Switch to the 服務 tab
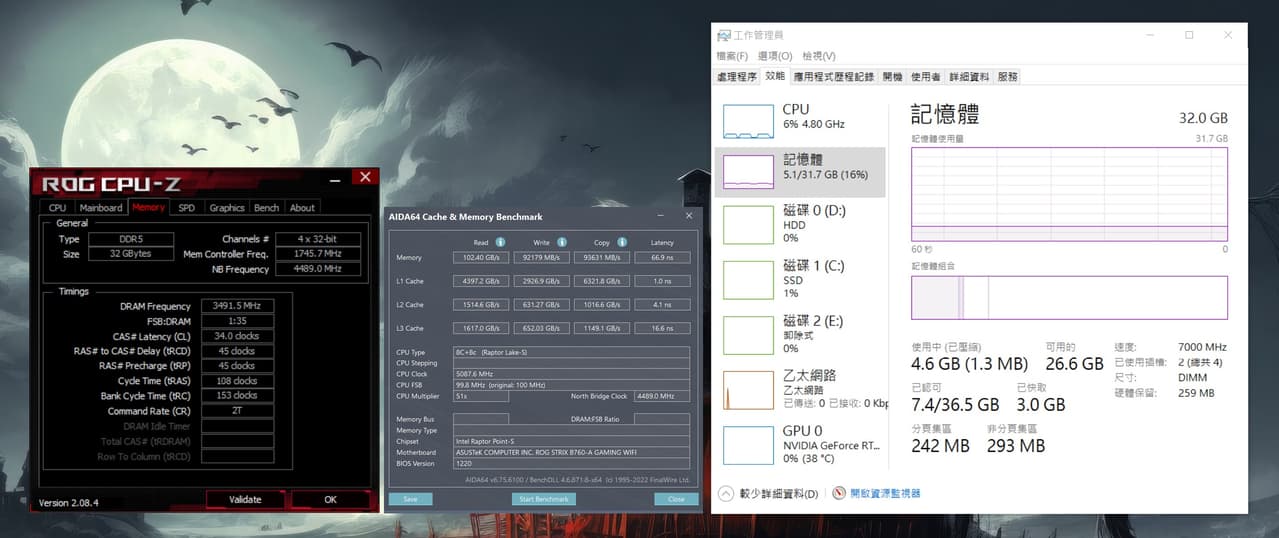The height and width of the screenshot is (538, 1279). pos(1008,77)
